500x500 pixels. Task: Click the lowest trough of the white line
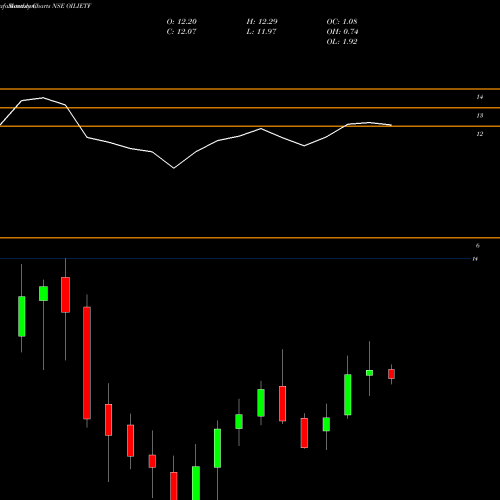[x=174, y=168]
